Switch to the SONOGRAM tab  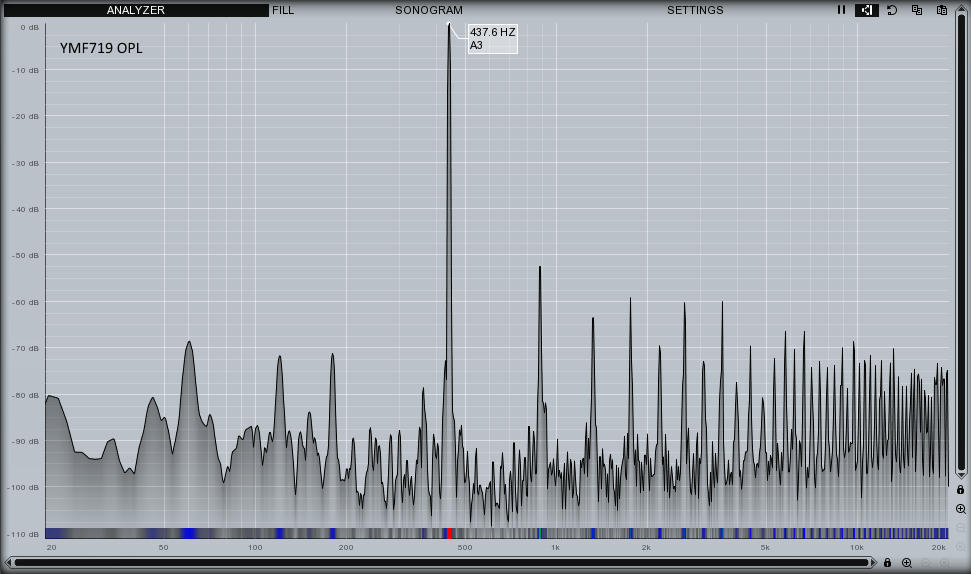429,10
